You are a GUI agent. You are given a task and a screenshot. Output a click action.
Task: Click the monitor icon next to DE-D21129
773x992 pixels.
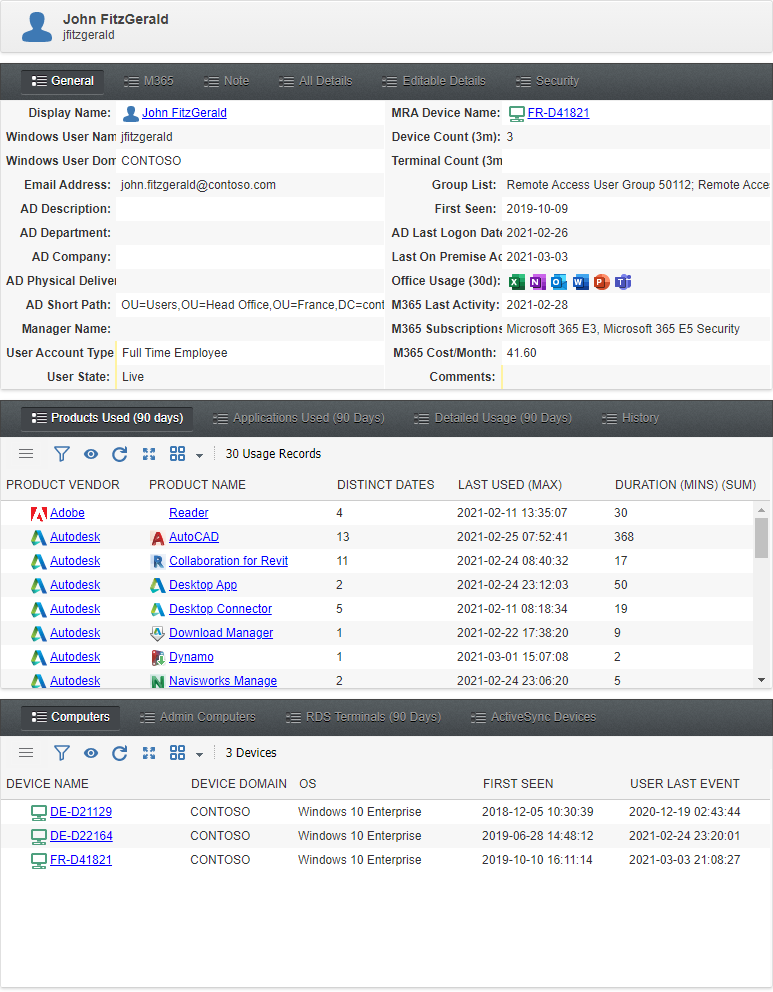coord(39,813)
